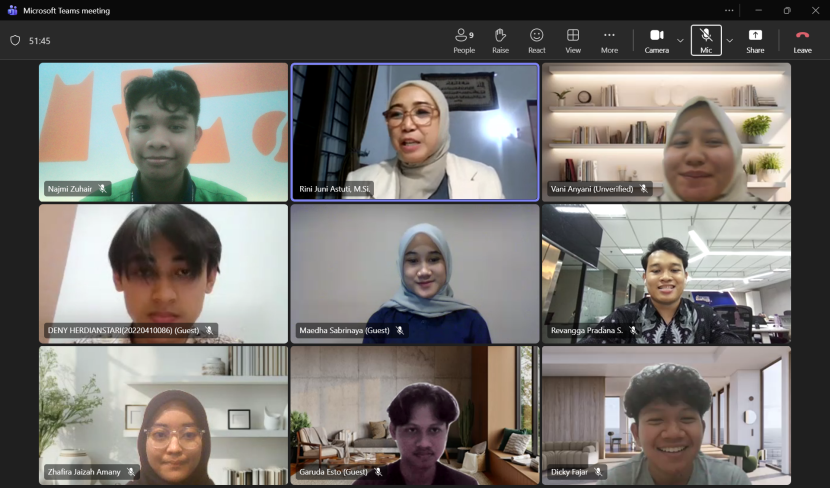This screenshot has height=488, width=830.
Task: Click the meeting duration timer
Action: point(40,41)
